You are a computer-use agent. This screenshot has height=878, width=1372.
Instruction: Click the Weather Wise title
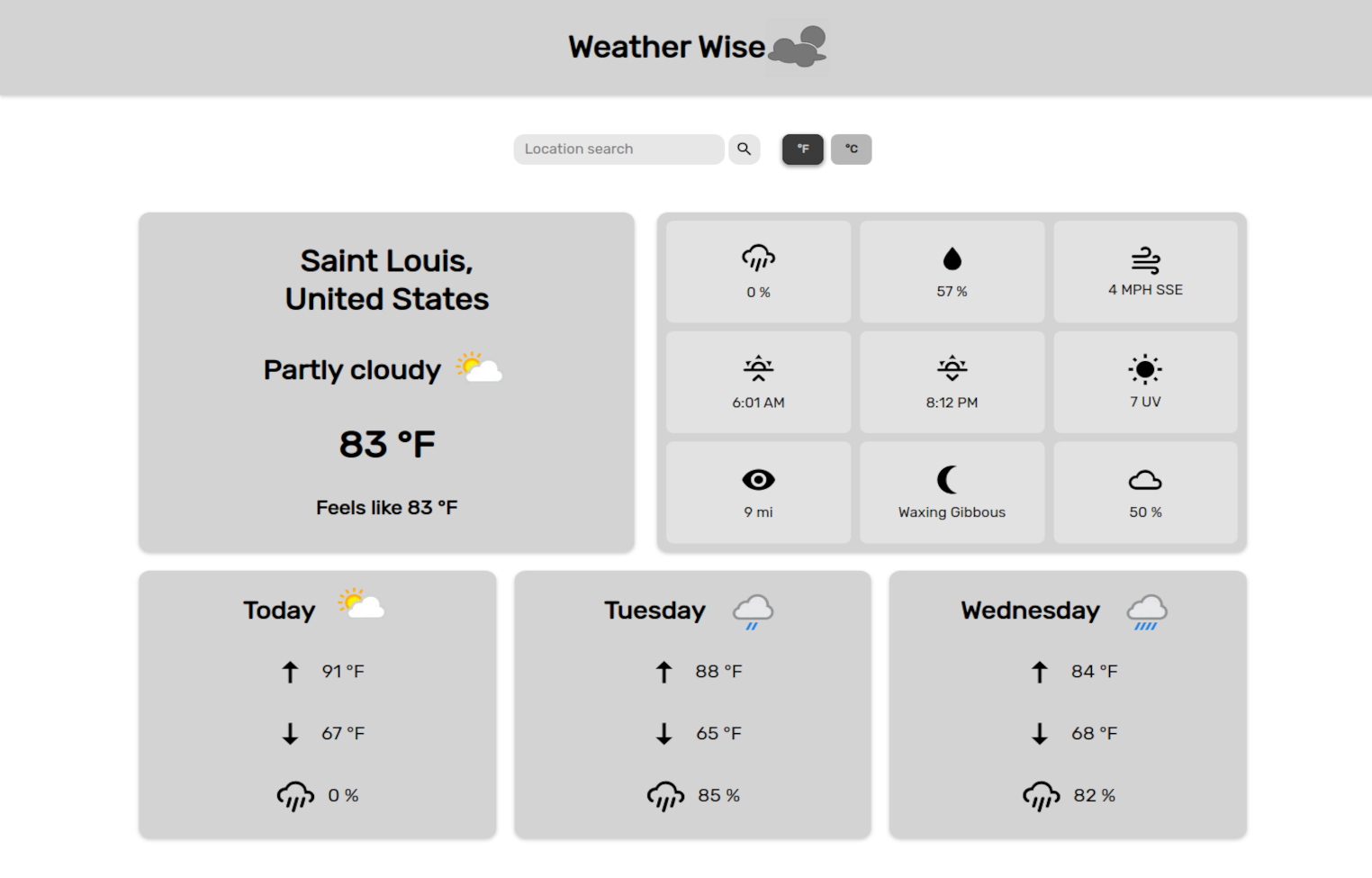[x=666, y=47]
